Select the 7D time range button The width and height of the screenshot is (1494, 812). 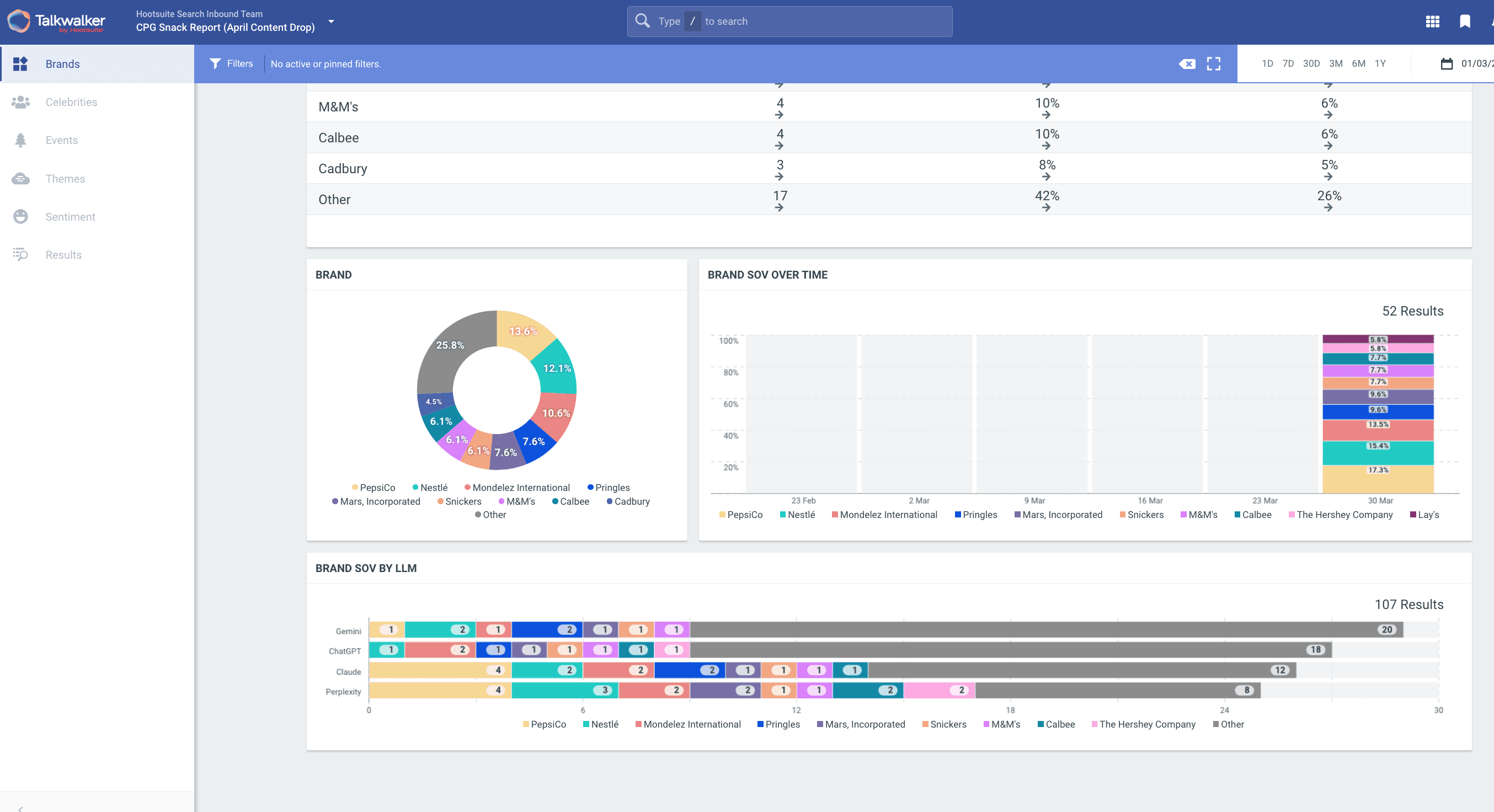pyautogui.click(x=1288, y=64)
